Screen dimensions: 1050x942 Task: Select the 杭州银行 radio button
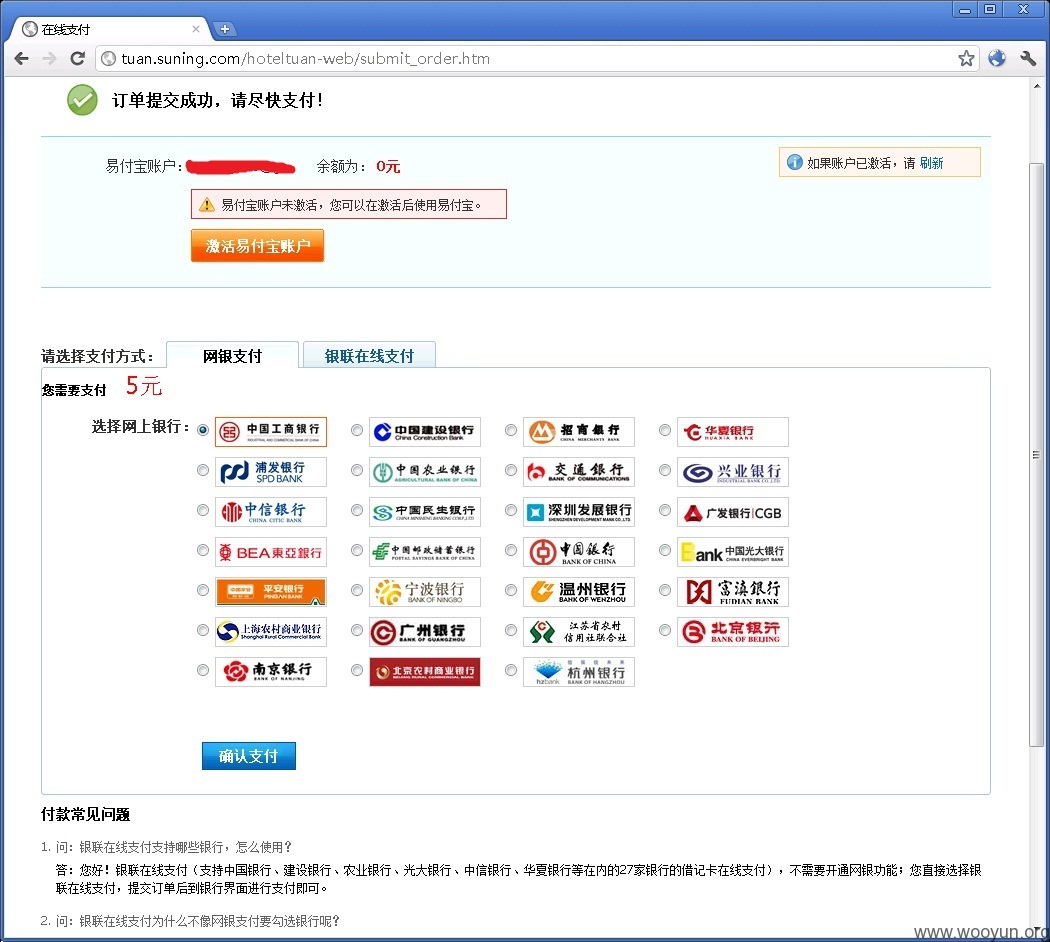511,670
